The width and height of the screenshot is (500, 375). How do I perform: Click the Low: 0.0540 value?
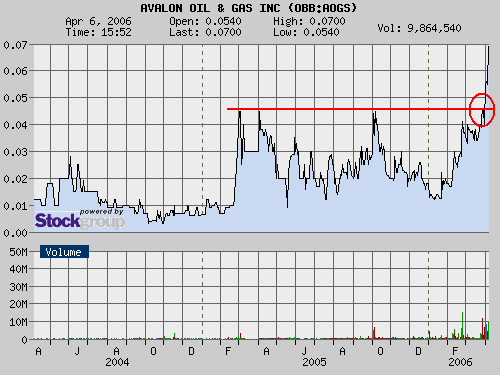(306, 32)
